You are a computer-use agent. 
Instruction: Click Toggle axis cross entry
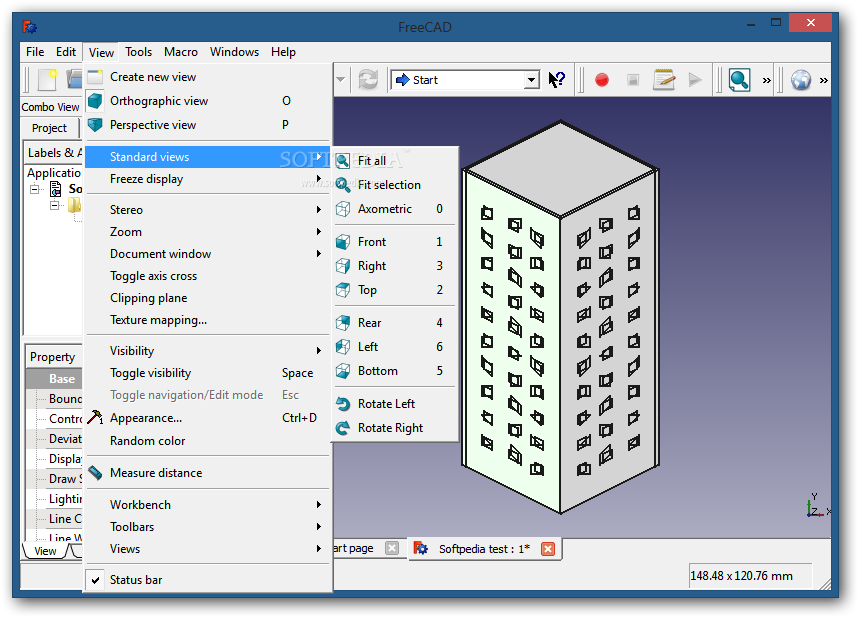coord(208,276)
